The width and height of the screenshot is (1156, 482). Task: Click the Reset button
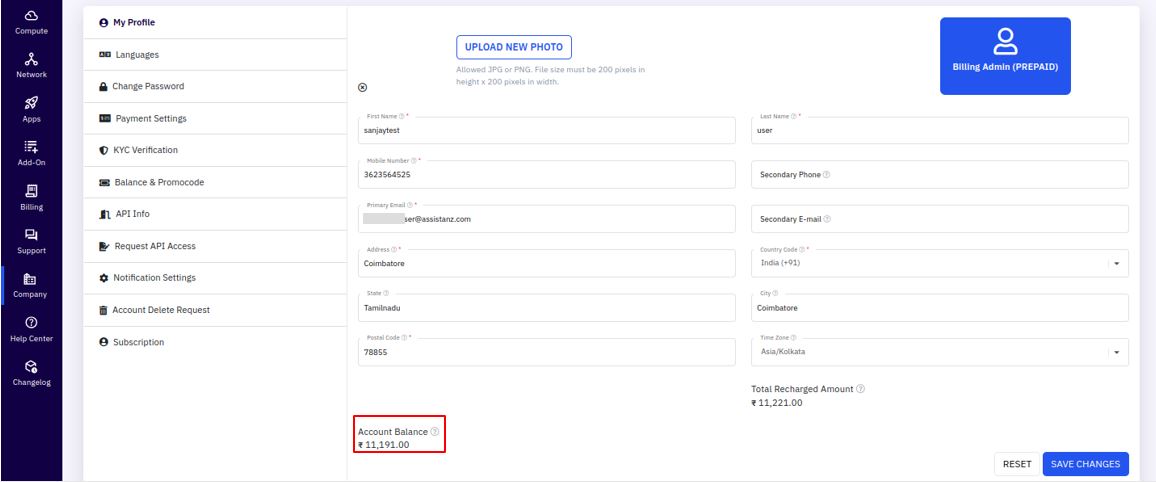pyautogui.click(x=1017, y=464)
